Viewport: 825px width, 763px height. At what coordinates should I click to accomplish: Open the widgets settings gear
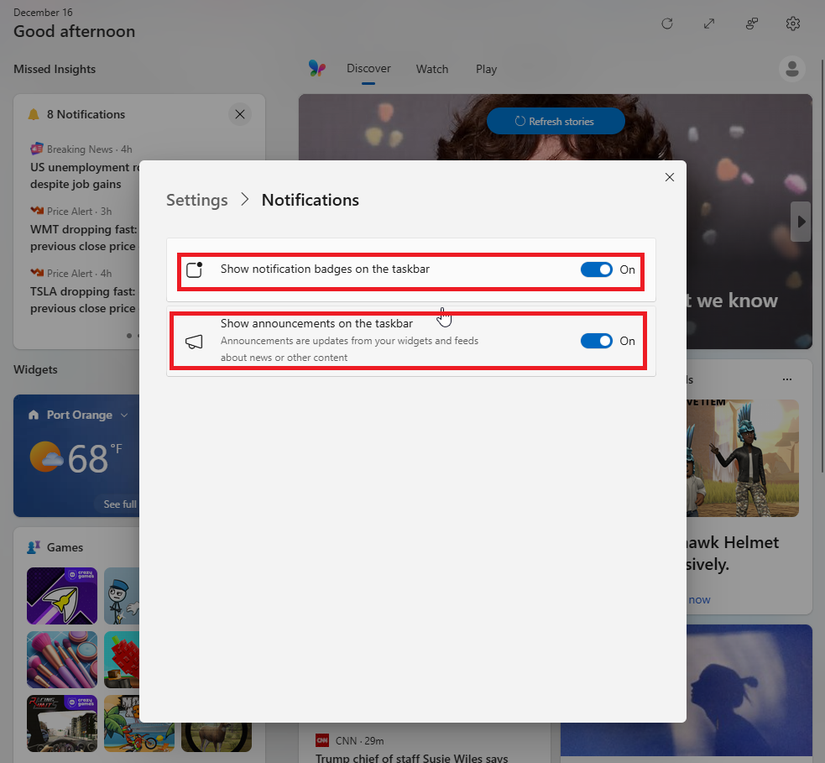[x=793, y=23]
